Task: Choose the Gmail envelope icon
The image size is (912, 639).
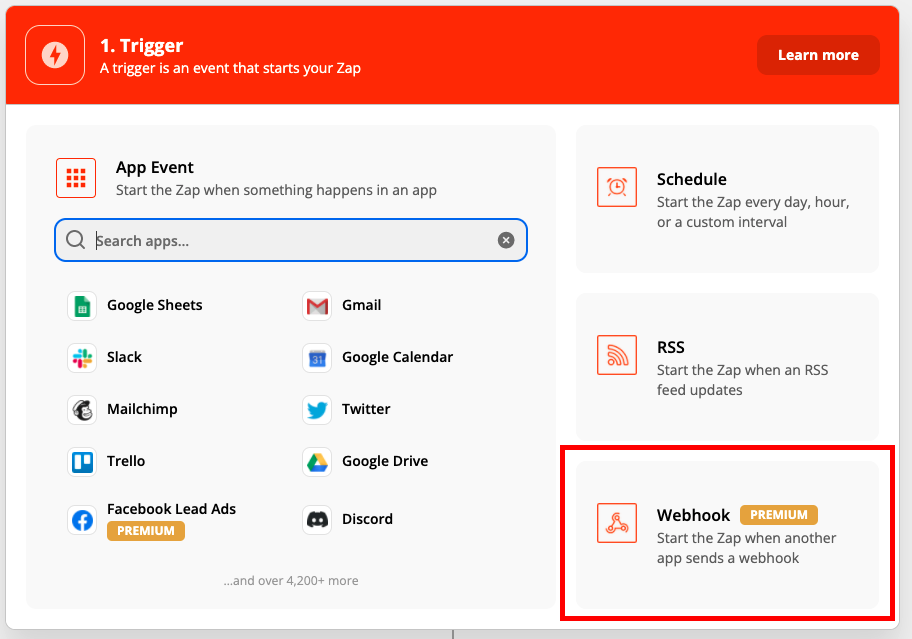Action: coord(317,306)
